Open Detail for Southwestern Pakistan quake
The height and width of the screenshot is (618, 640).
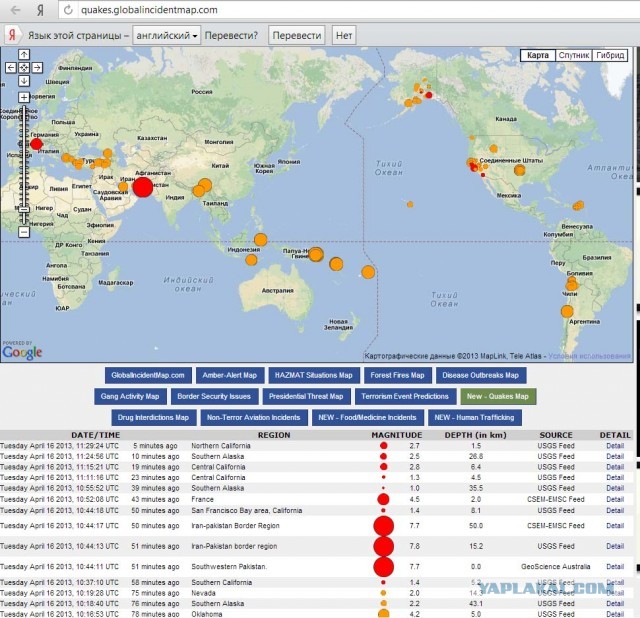pos(615,567)
